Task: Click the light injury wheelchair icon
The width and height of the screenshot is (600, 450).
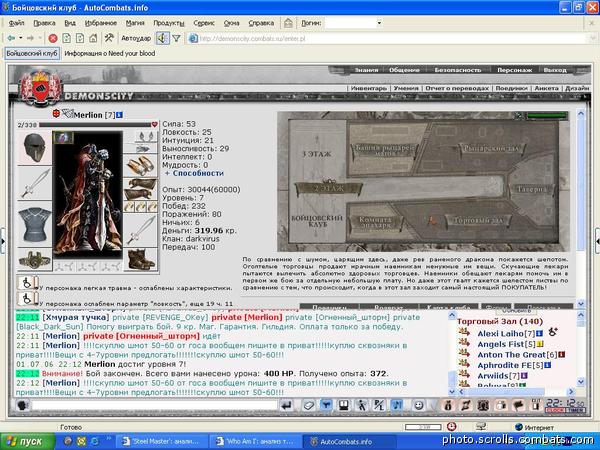Action: point(28,284)
